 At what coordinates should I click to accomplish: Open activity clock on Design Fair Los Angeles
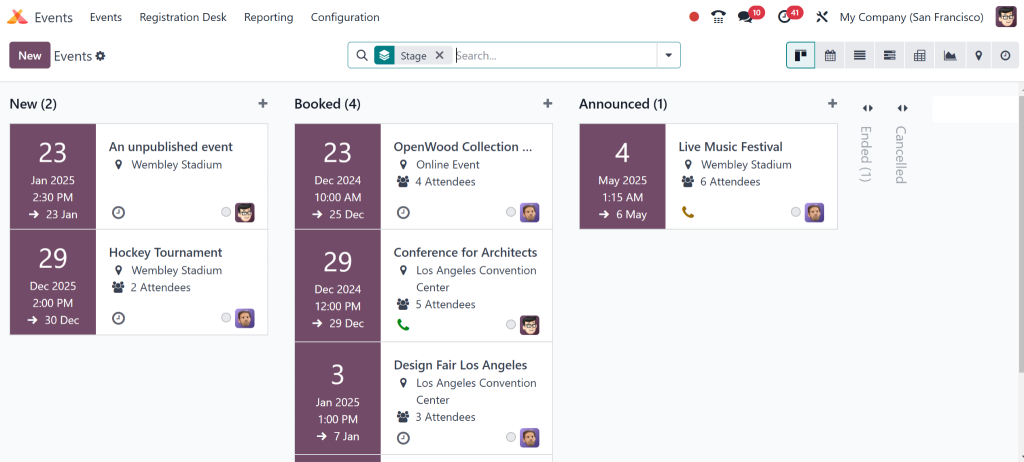coord(403,438)
